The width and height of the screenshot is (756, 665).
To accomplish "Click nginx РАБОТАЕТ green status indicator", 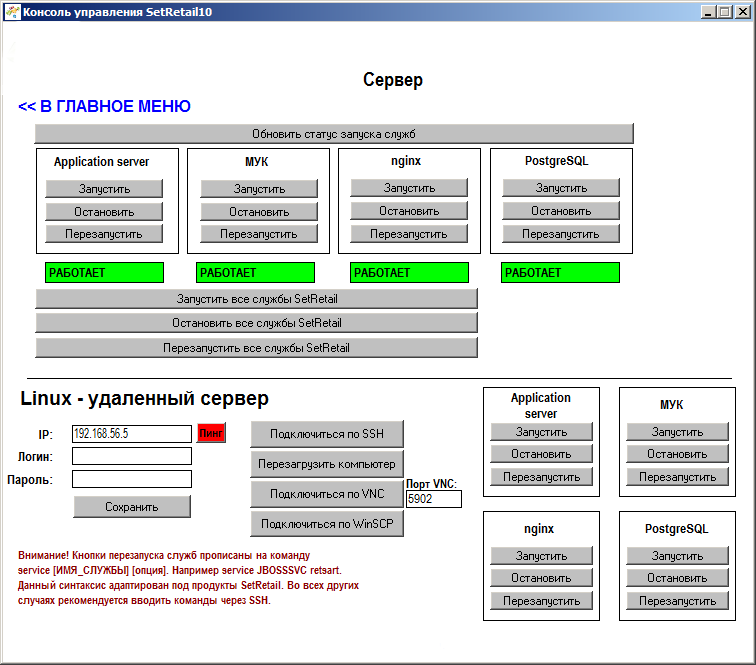I will tap(409, 272).
